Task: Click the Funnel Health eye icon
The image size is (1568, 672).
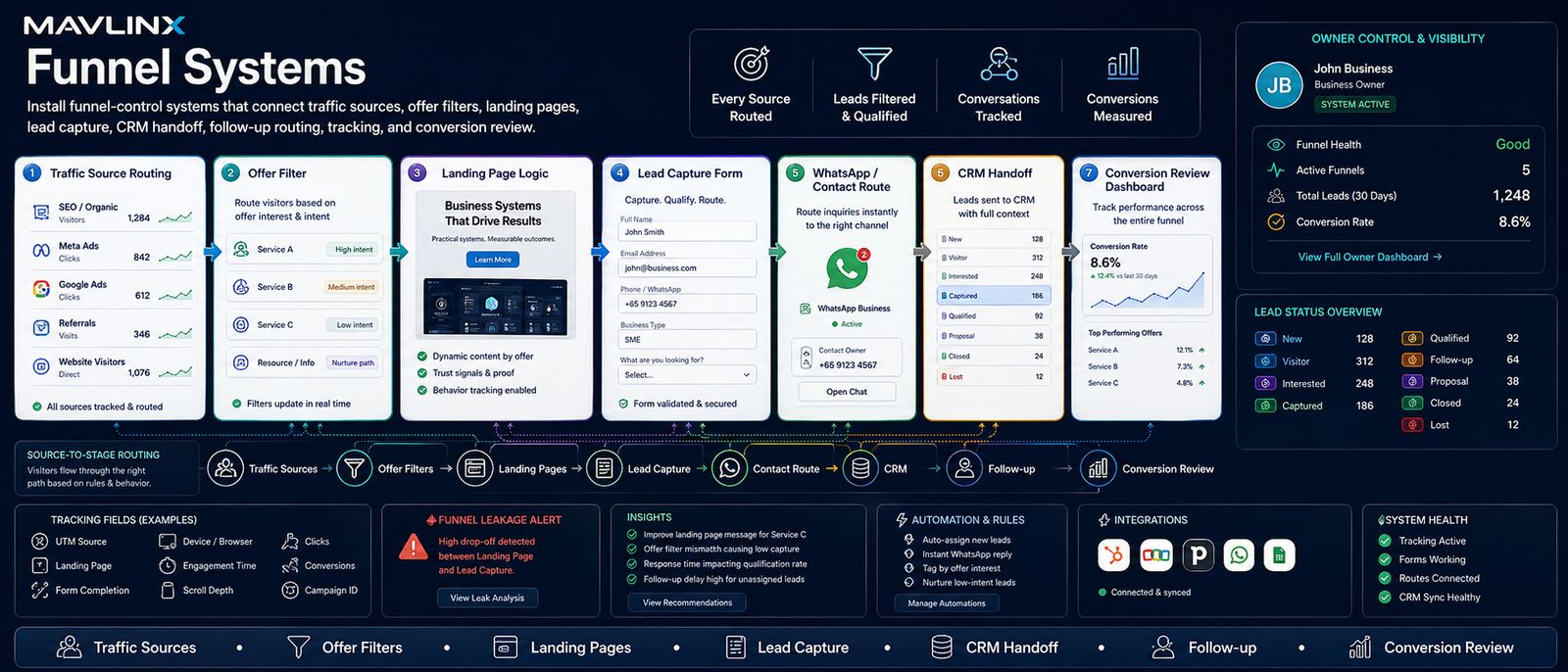Action: click(x=1276, y=144)
